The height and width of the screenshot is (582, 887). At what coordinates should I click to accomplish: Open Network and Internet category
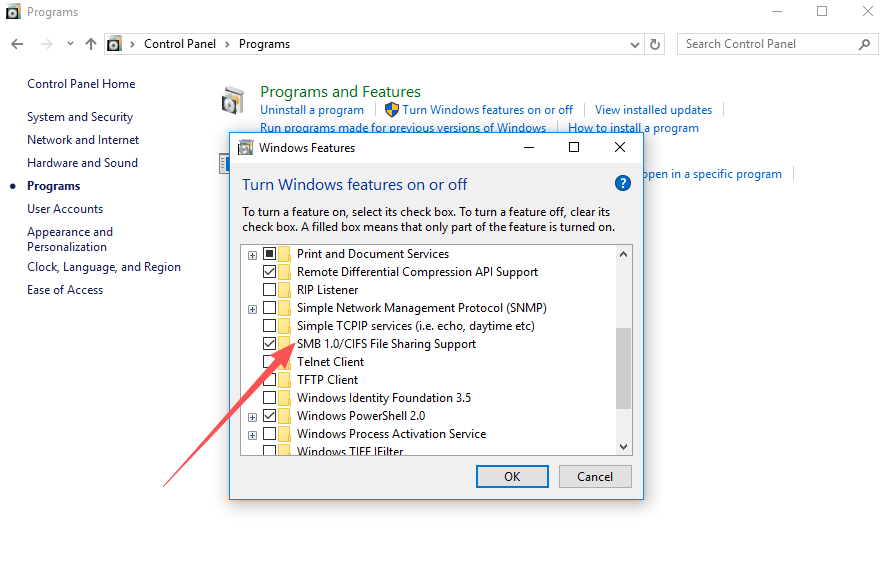[83, 140]
